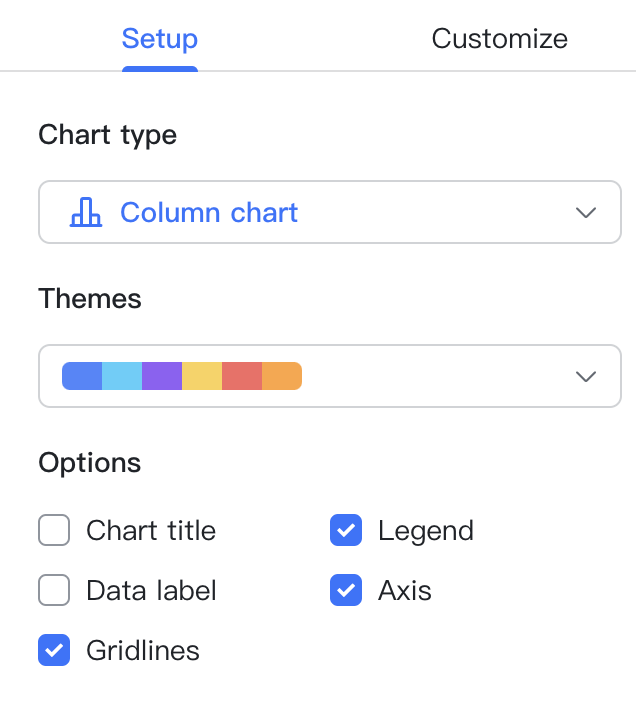Viewport: 636px width, 702px height.
Task: Click the purple theme color swatch
Action: (x=162, y=376)
